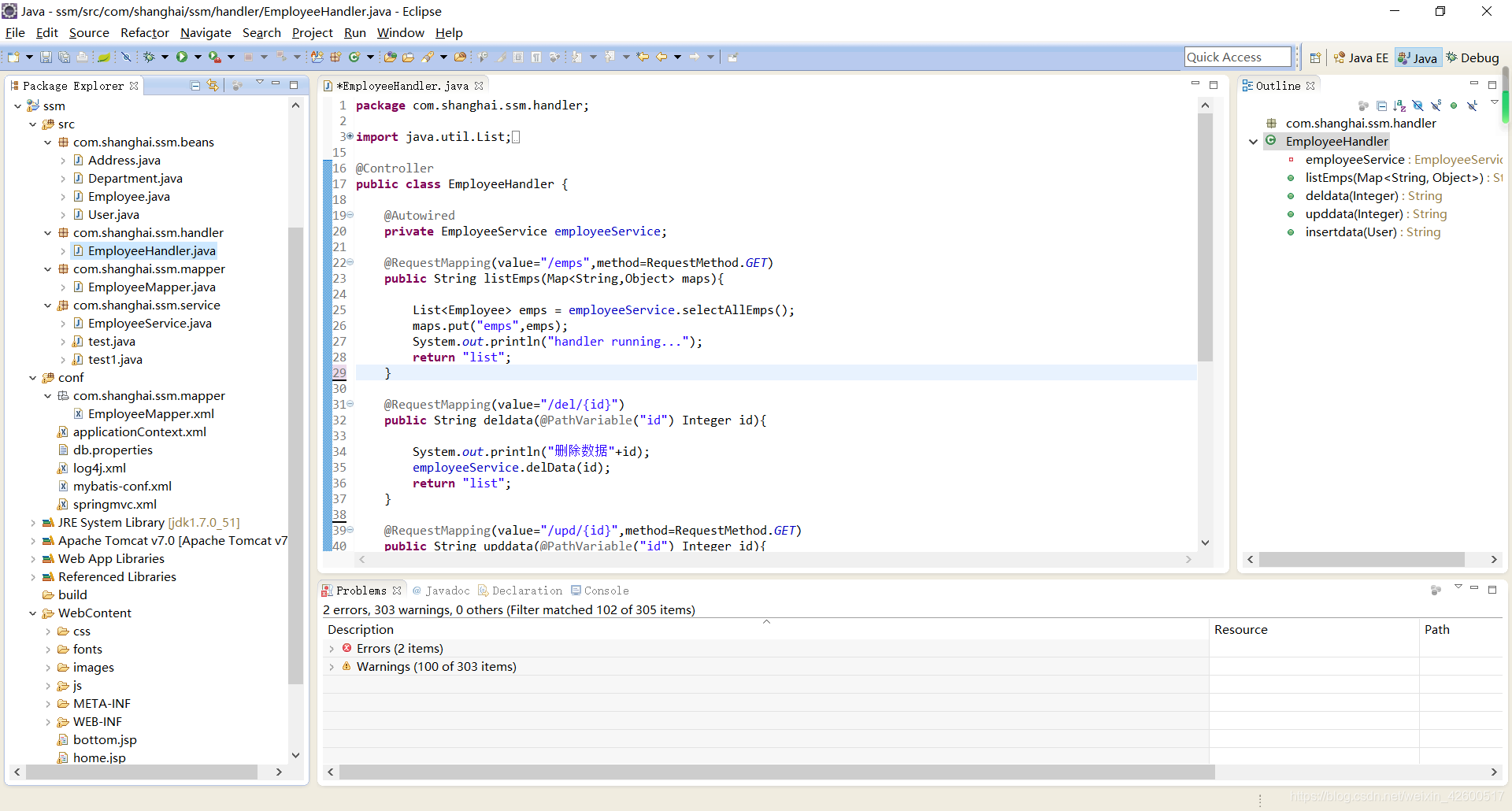Open the Refactor menu
This screenshot has width=1512, height=811.
(x=145, y=32)
